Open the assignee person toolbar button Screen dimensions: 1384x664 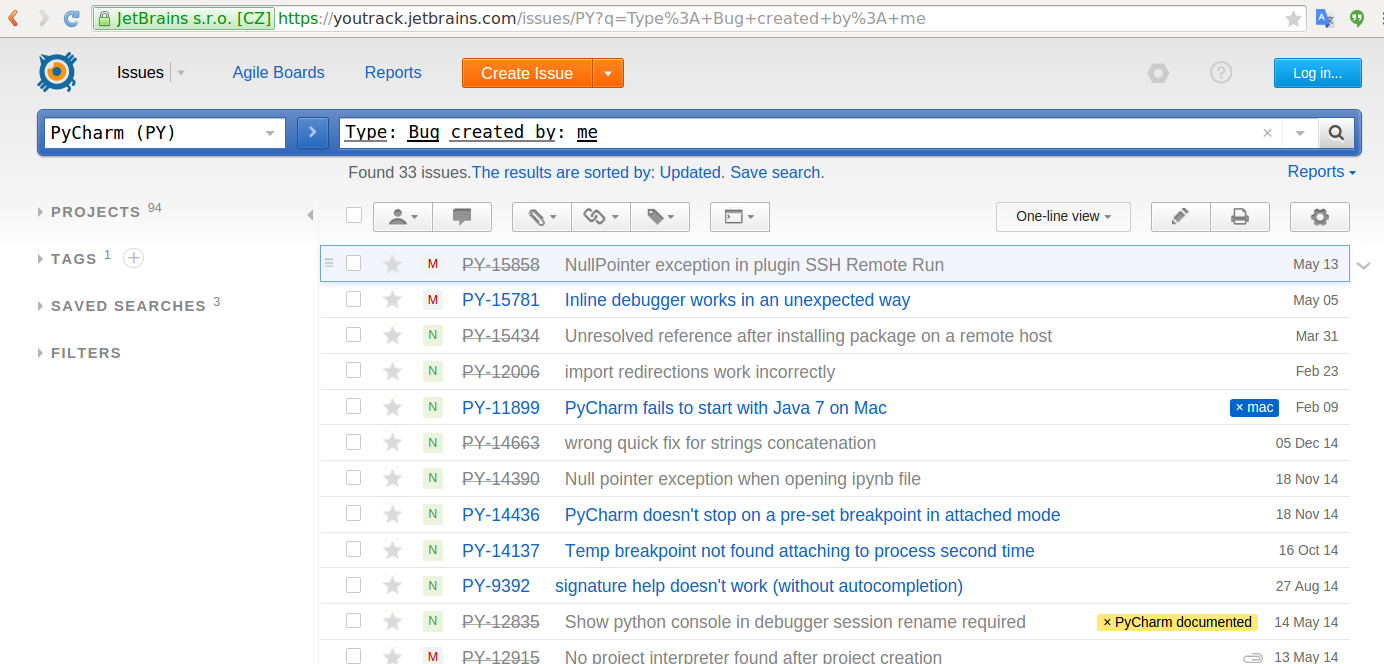tap(402, 216)
